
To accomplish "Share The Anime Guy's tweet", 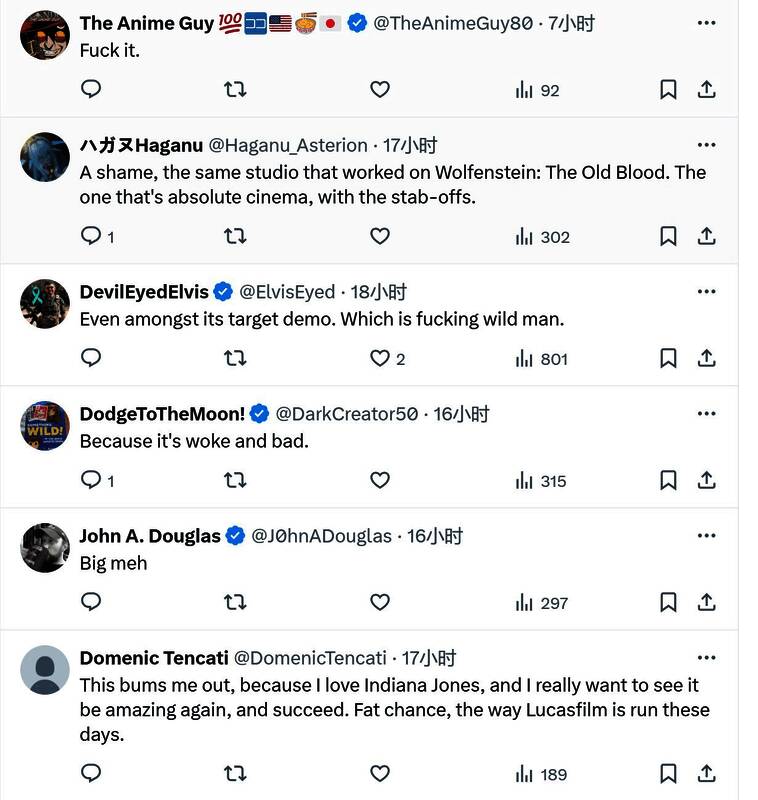I will pyautogui.click(x=706, y=90).
